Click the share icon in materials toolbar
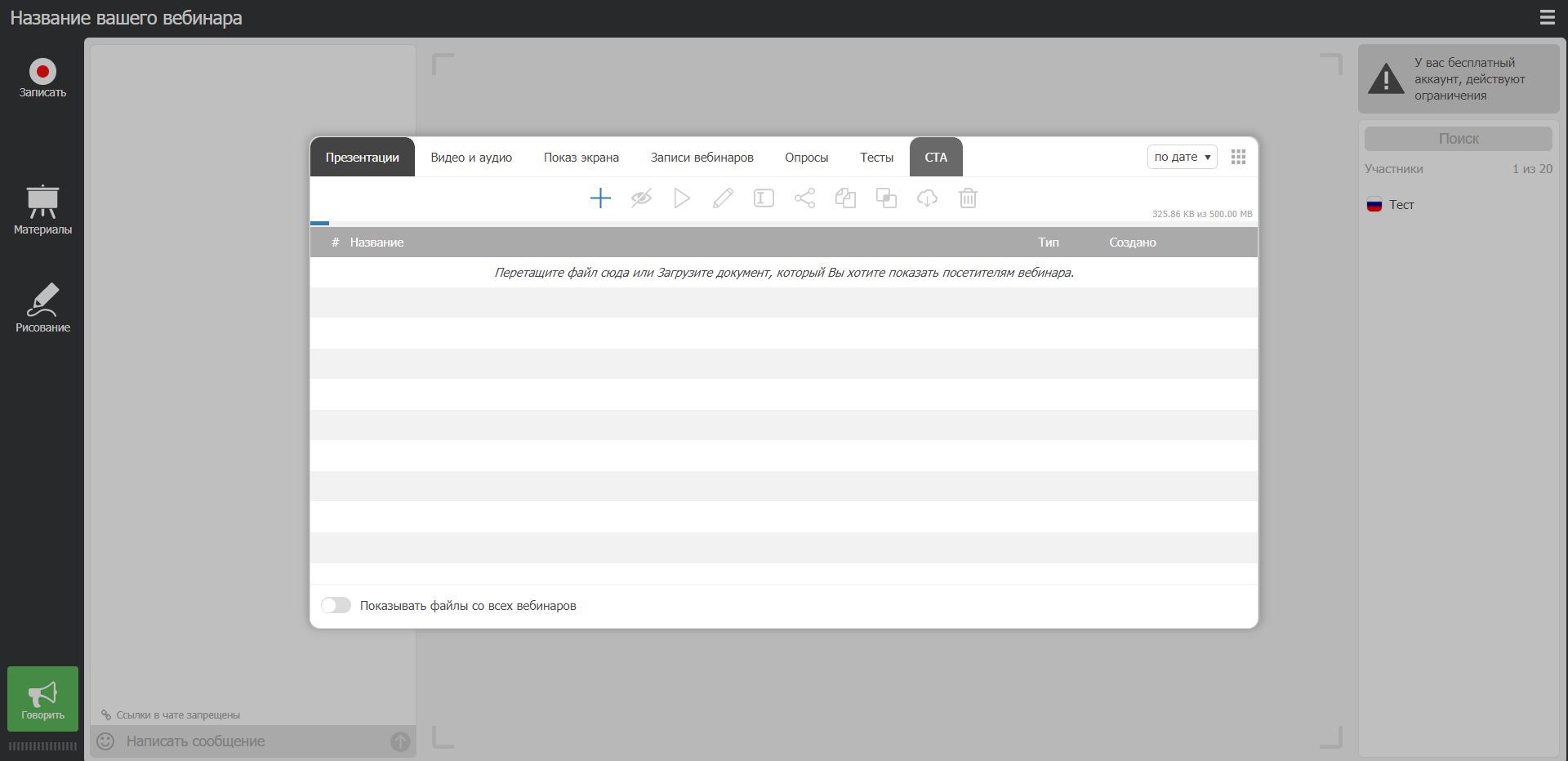 [804, 198]
